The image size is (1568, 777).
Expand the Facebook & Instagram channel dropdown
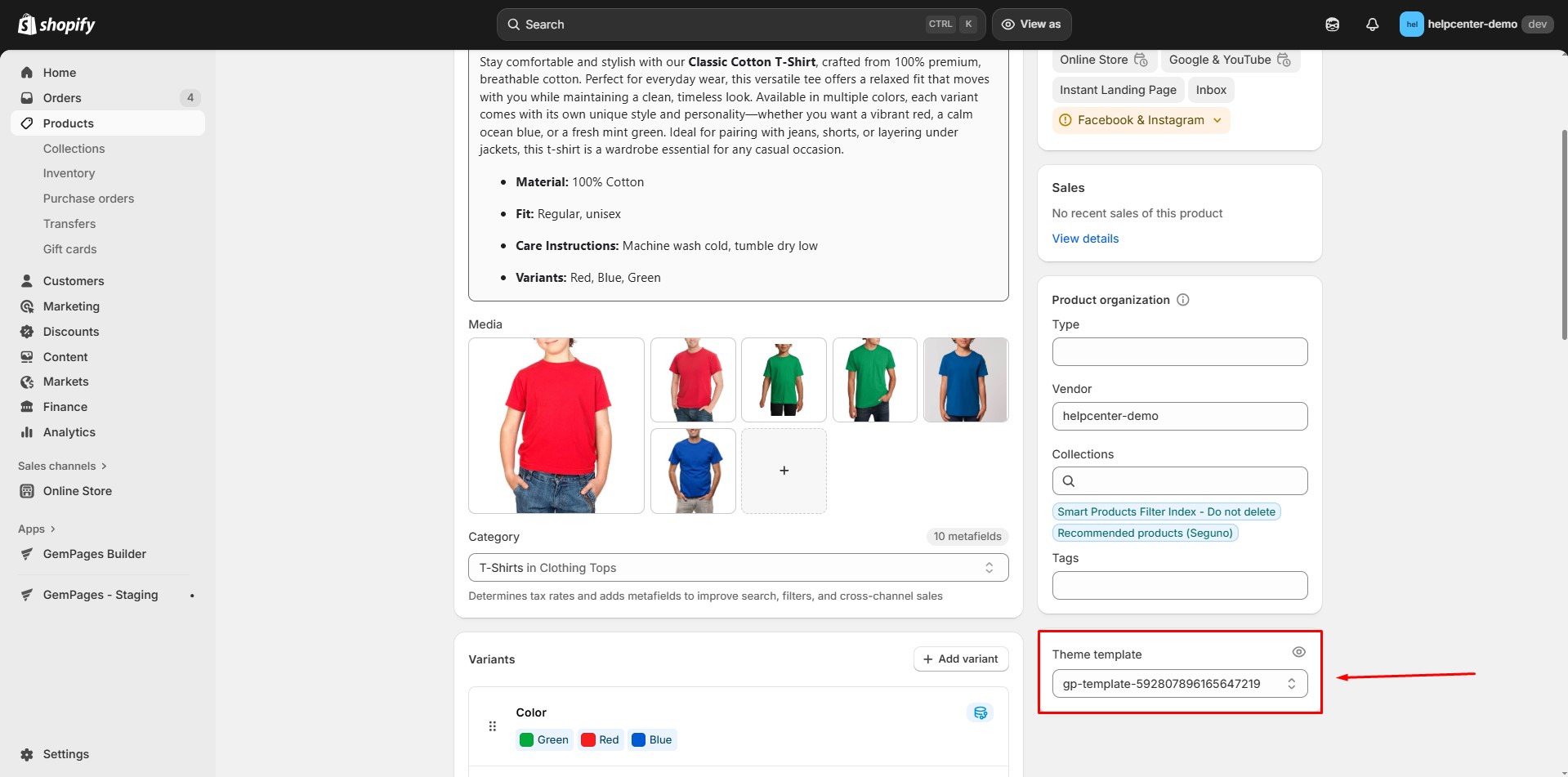(1217, 120)
